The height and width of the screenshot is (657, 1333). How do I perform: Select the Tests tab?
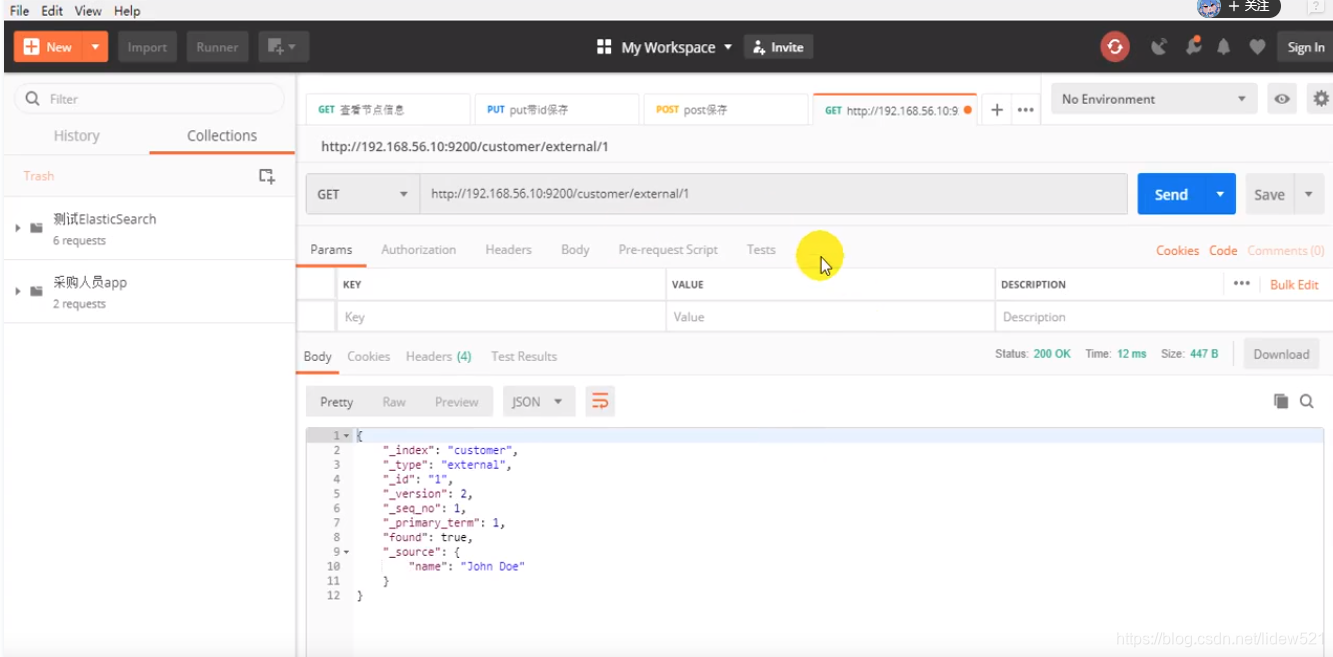tap(761, 250)
